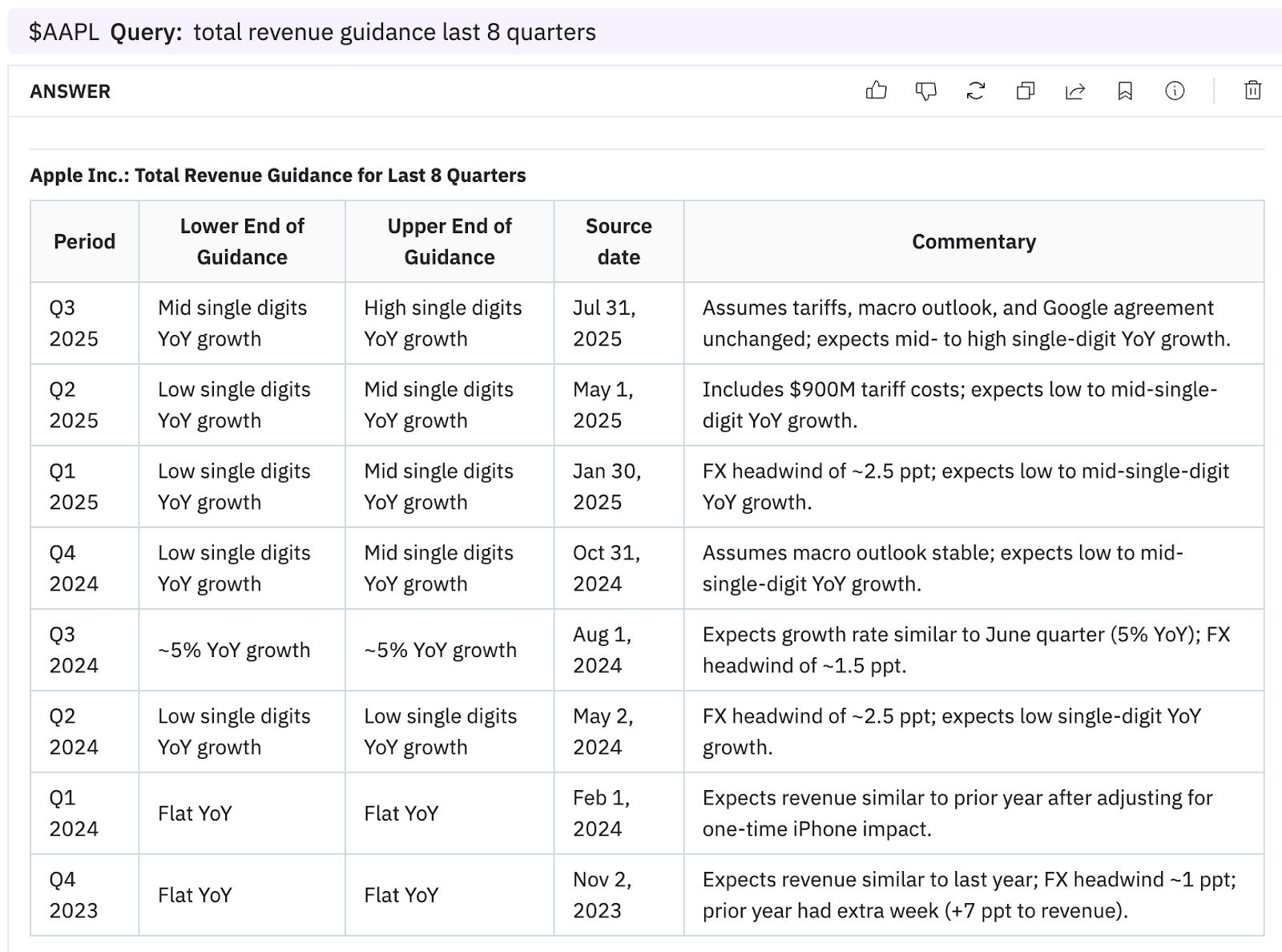Viewport: 1282px width, 952px height.
Task: Click the $AAPL ticker label
Action: 64,32
